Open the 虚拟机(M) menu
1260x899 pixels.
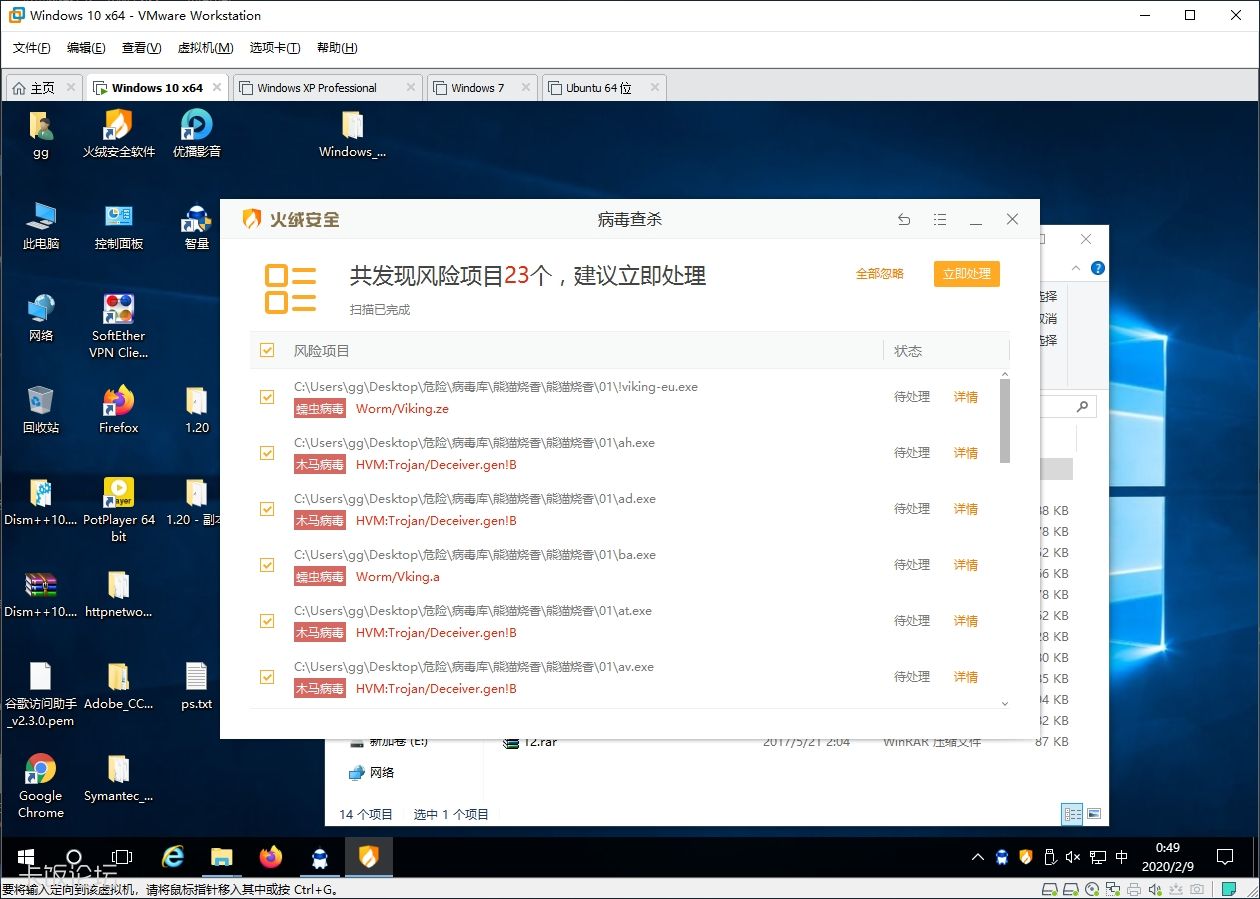coord(205,48)
